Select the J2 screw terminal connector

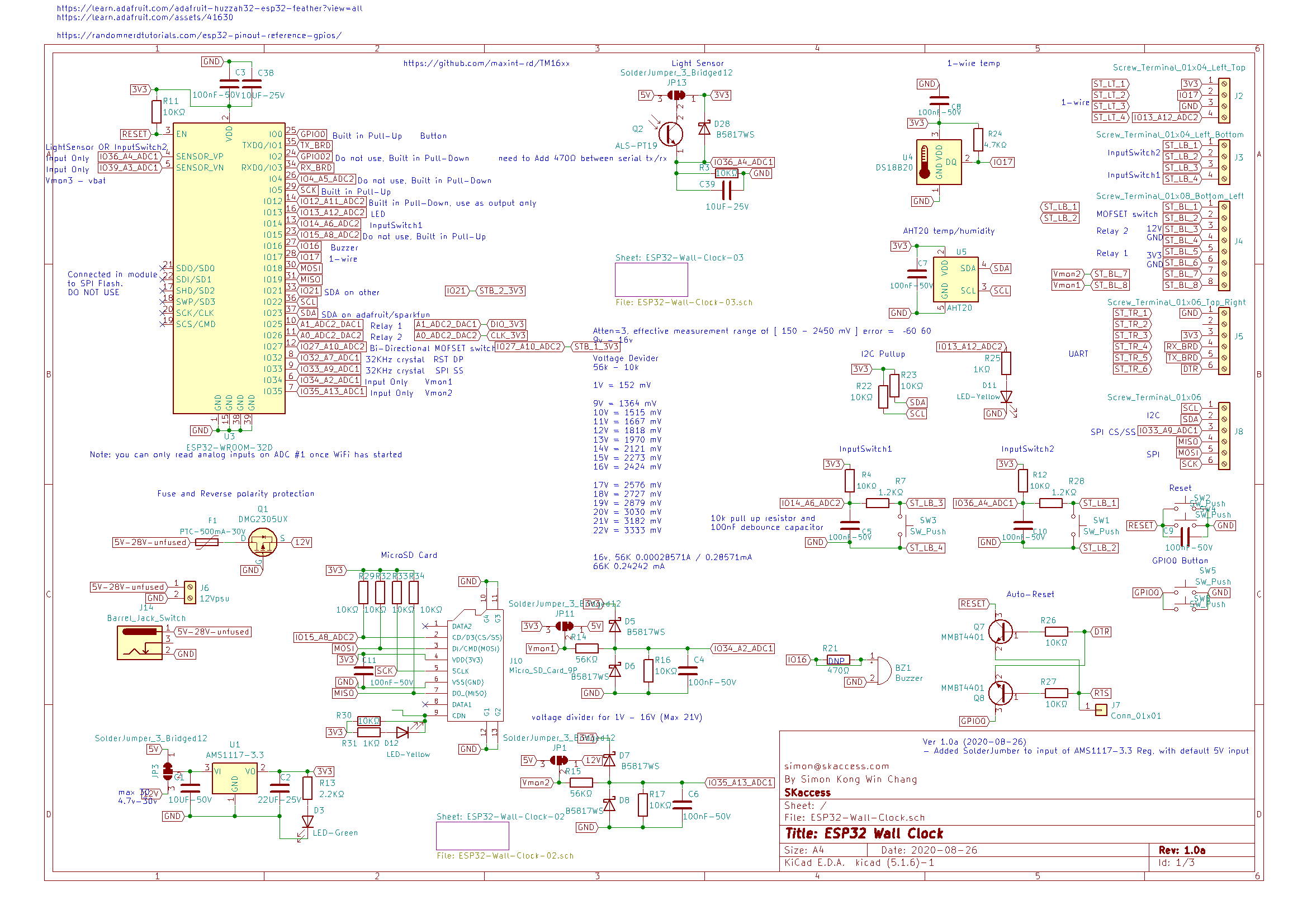(x=1224, y=101)
